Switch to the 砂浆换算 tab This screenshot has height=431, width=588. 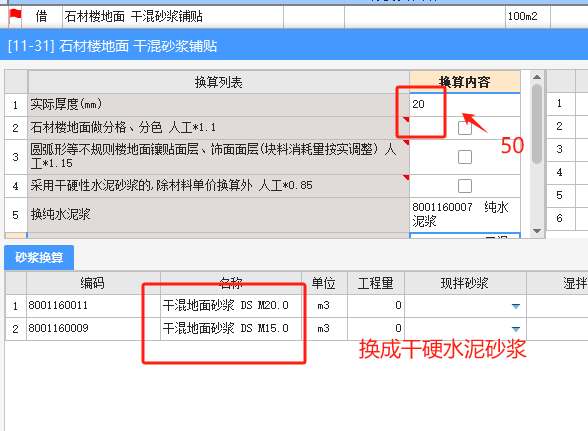39,257
